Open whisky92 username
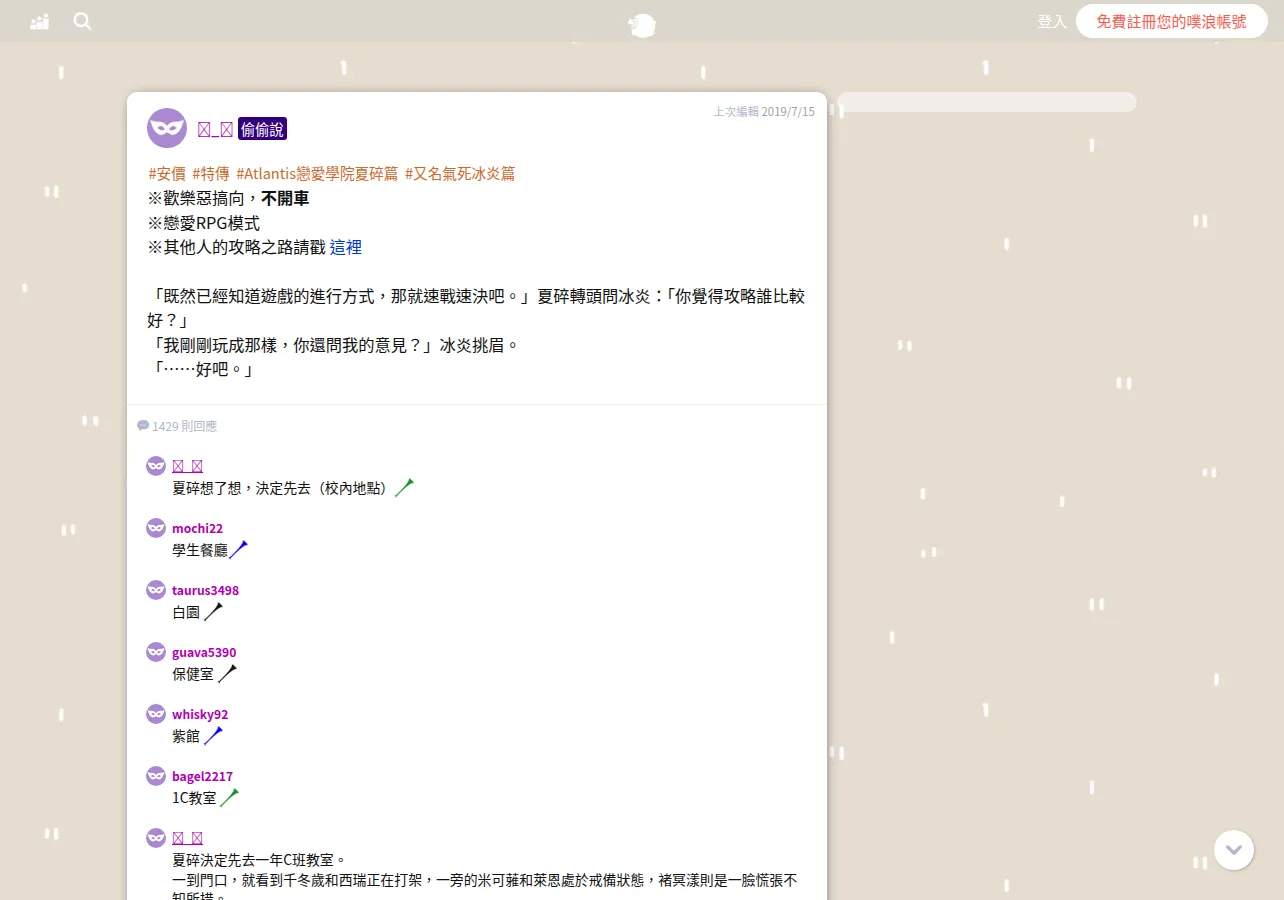Viewport: 1284px width, 900px height. pos(200,714)
